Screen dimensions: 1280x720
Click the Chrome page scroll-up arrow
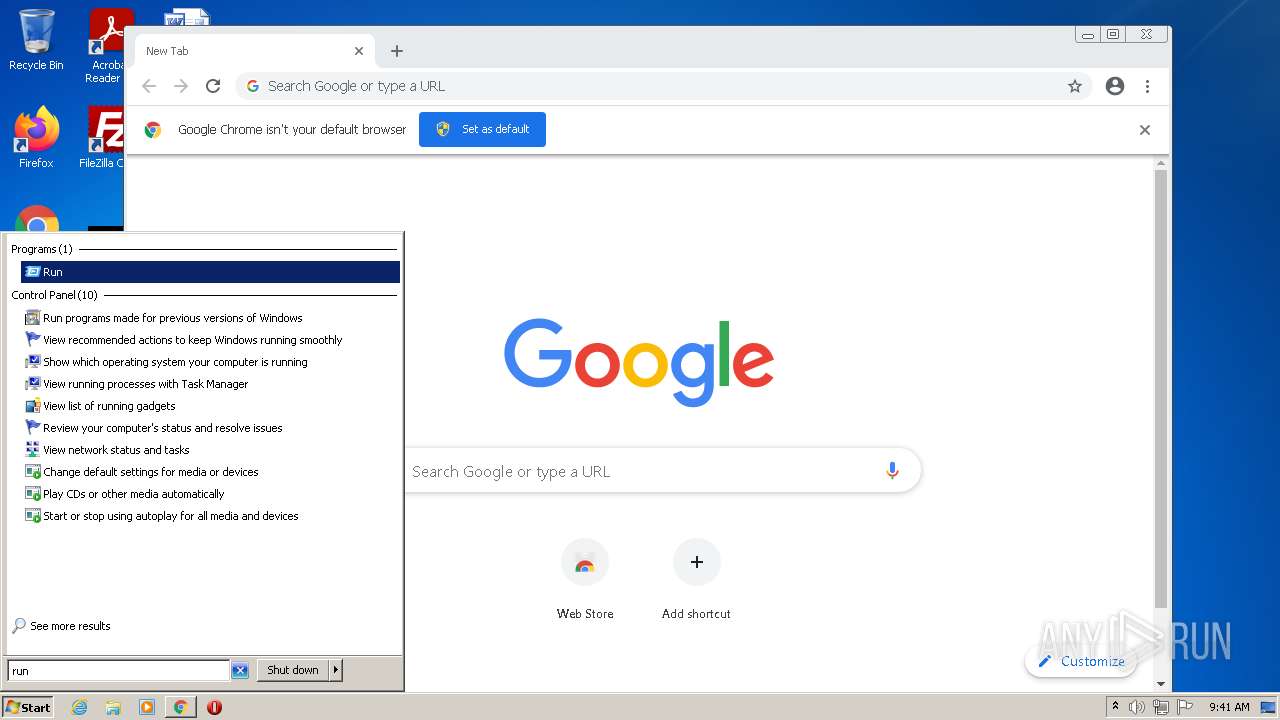1161,163
